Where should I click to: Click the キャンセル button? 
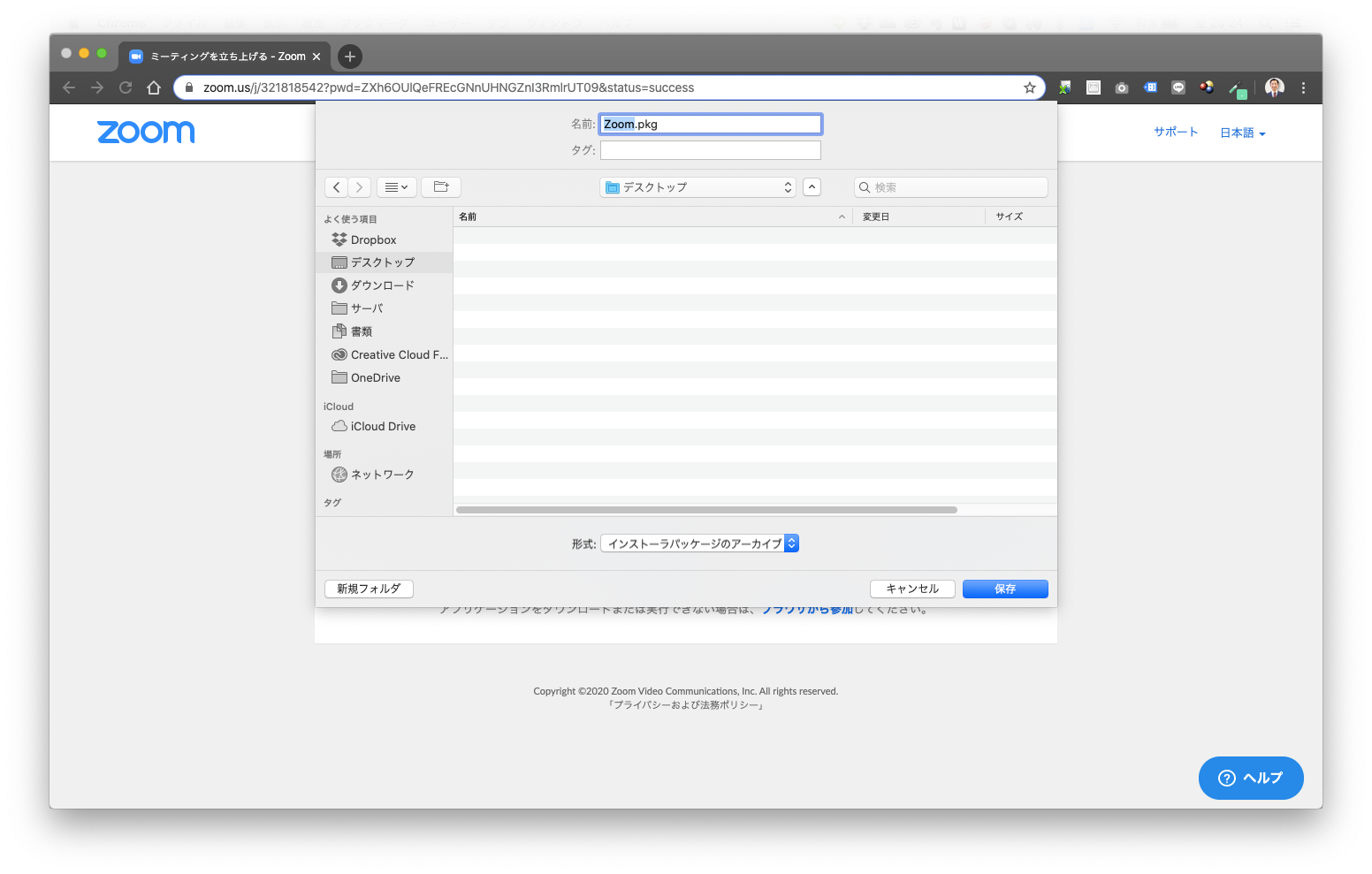pyautogui.click(x=912, y=589)
